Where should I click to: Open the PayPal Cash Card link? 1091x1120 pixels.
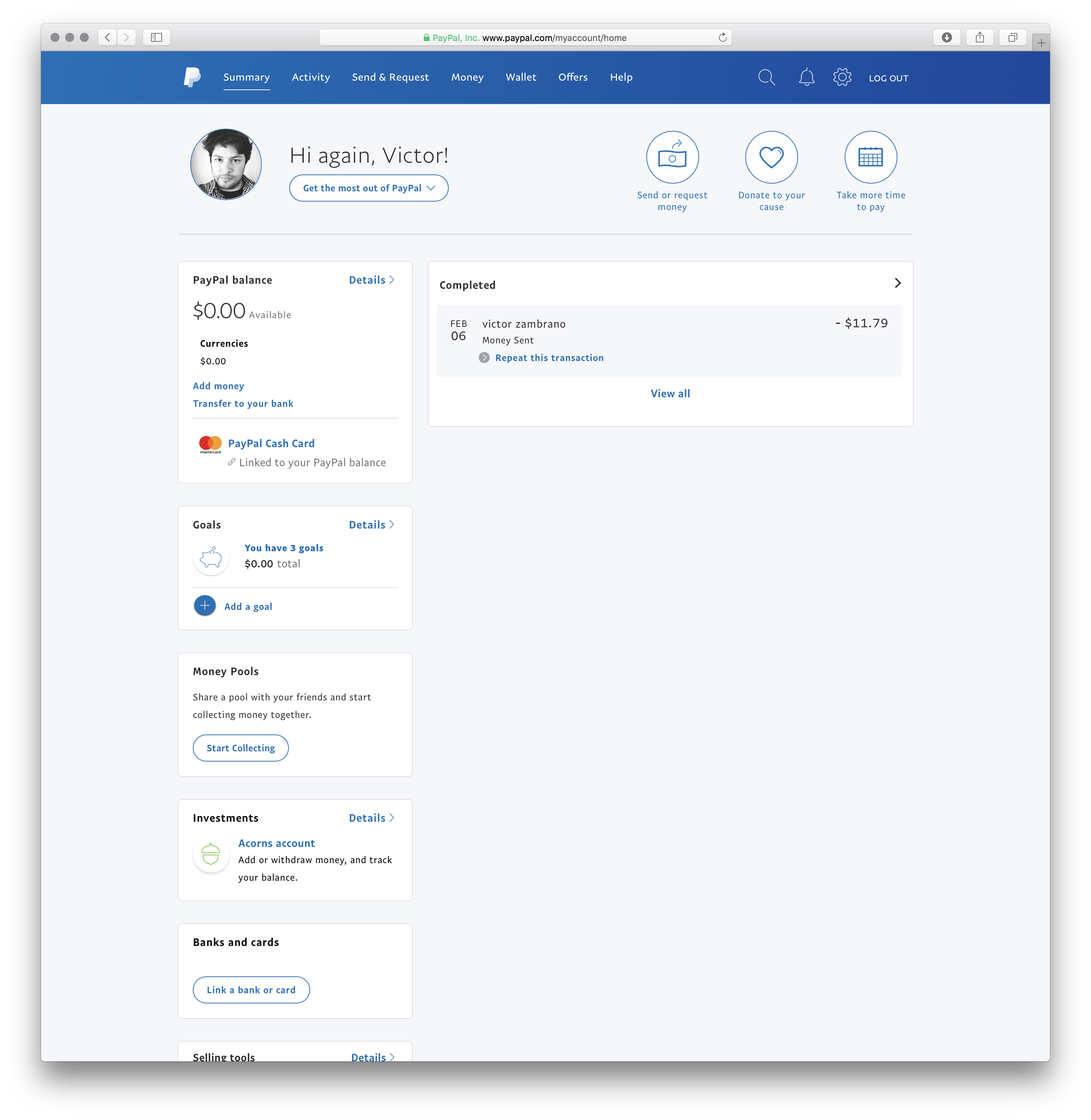pos(271,444)
